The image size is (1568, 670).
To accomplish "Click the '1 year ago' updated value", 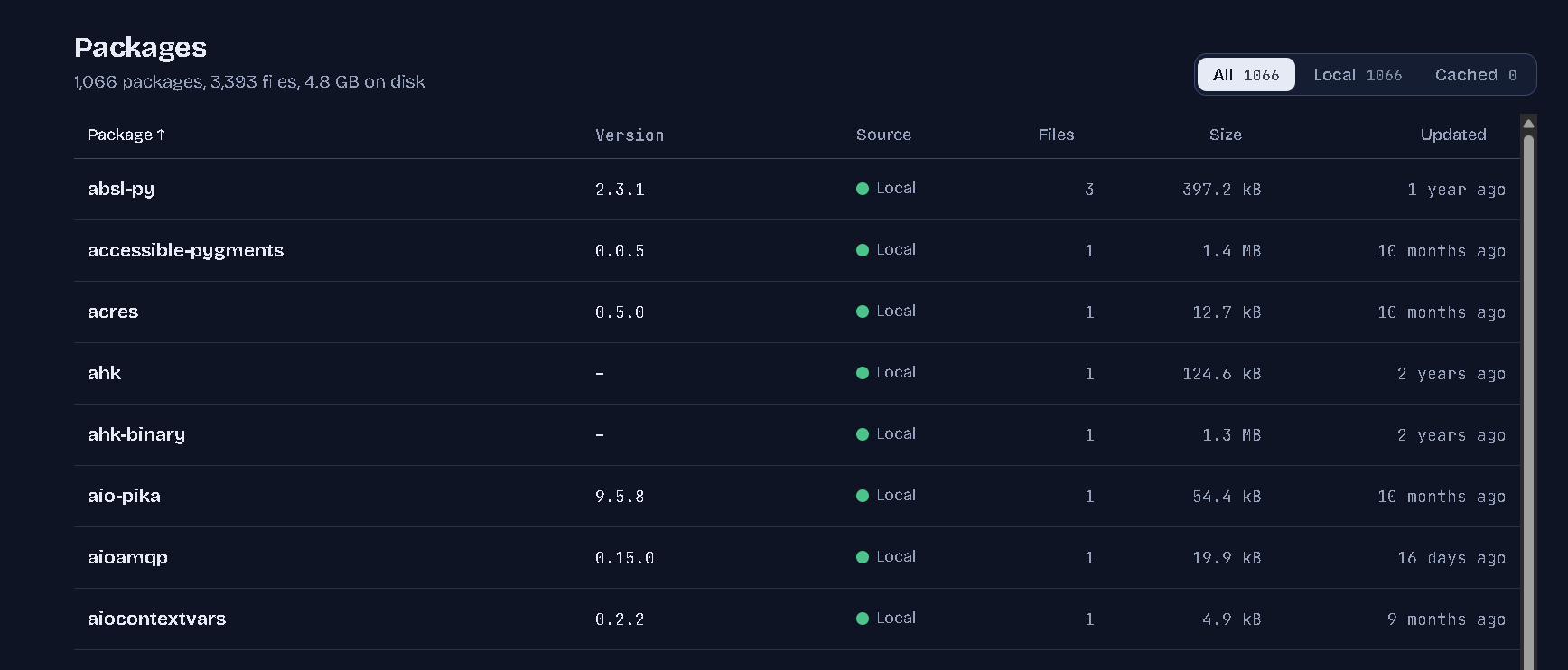I will click(x=1456, y=189).
